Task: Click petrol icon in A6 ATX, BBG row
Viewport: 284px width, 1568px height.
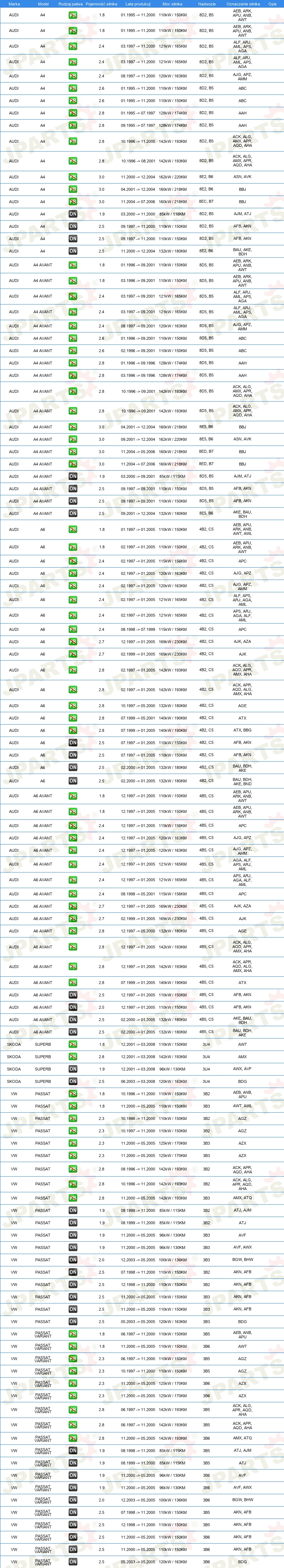Action: coord(72,730)
